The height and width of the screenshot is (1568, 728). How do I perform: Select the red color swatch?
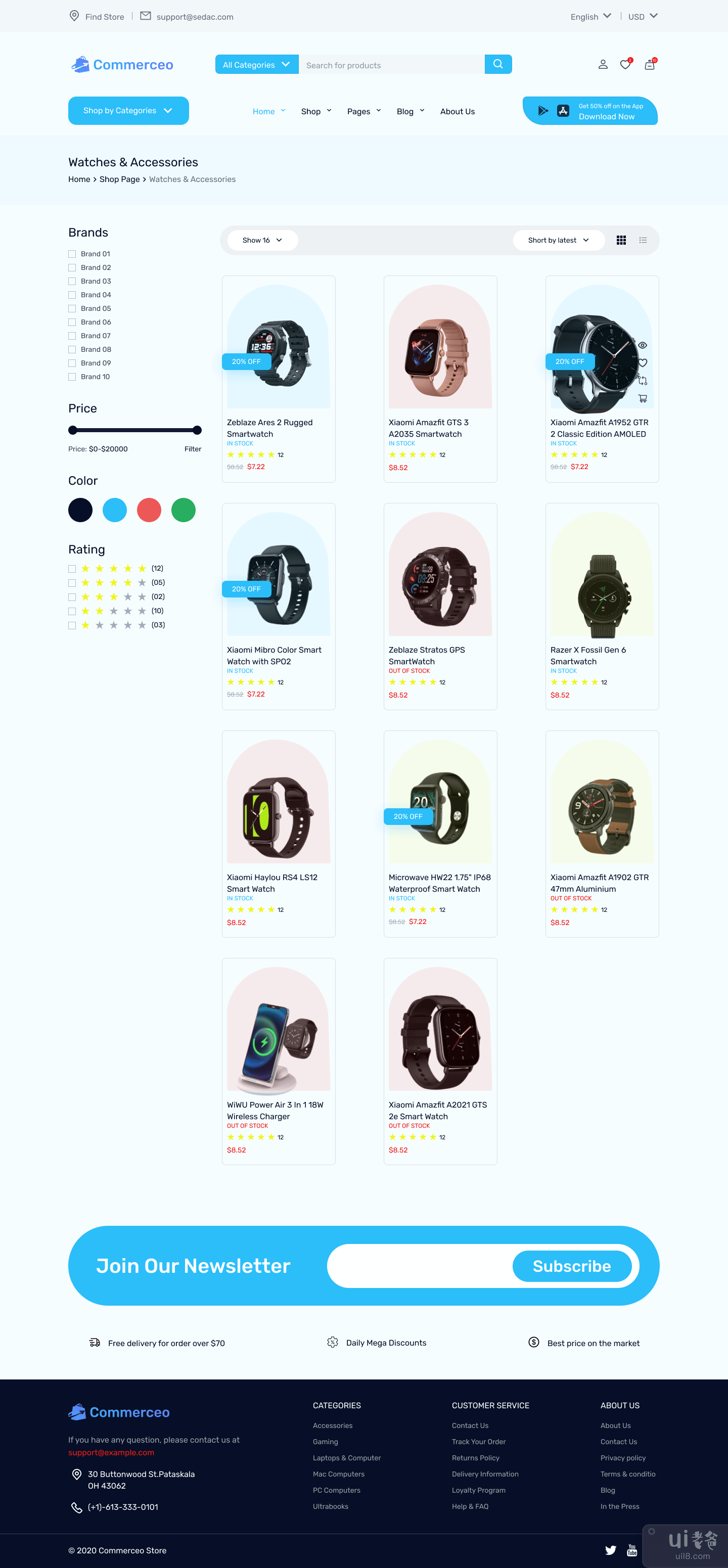click(x=149, y=510)
